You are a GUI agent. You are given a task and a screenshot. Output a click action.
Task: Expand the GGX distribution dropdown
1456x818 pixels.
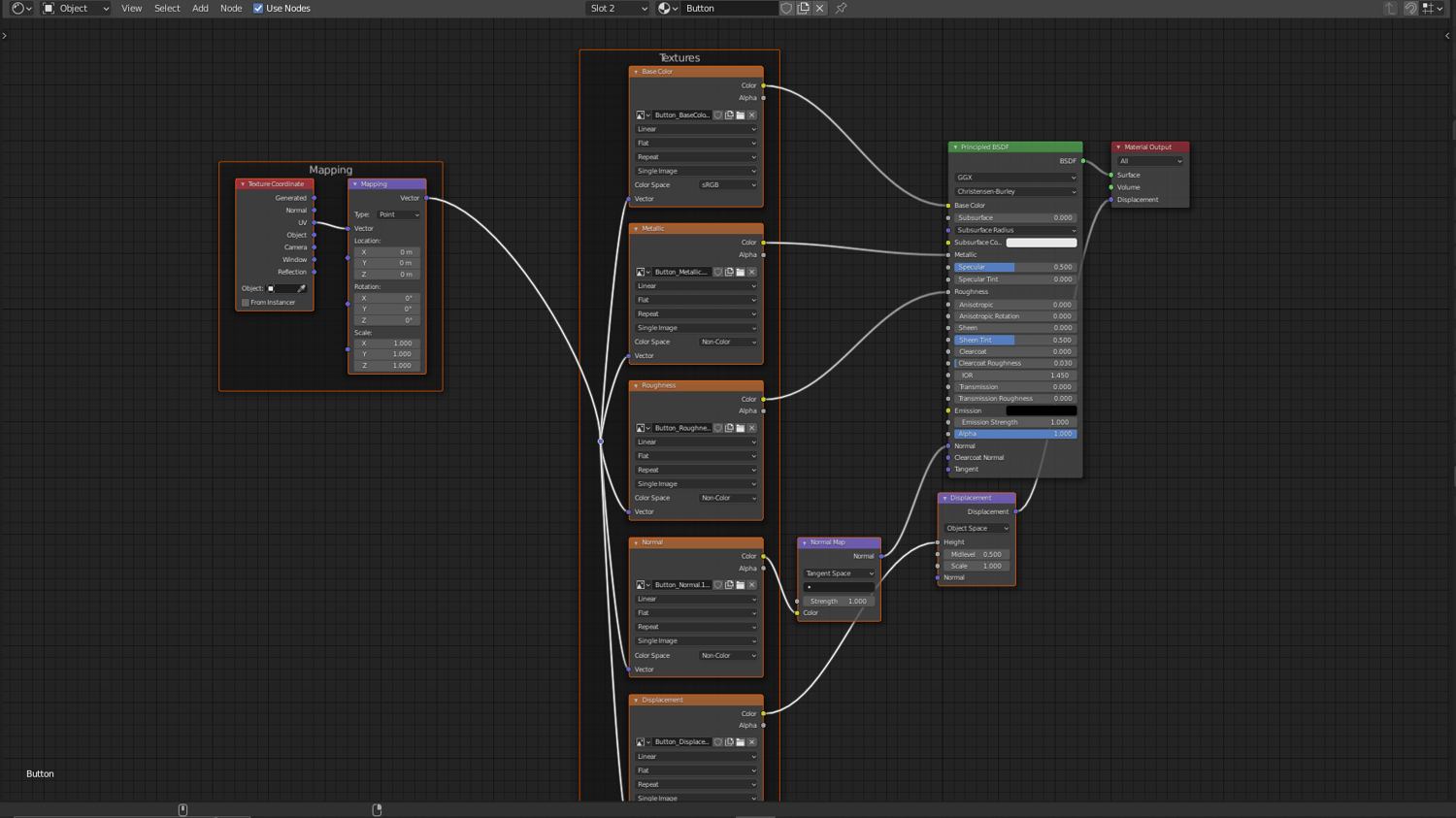(x=1014, y=178)
